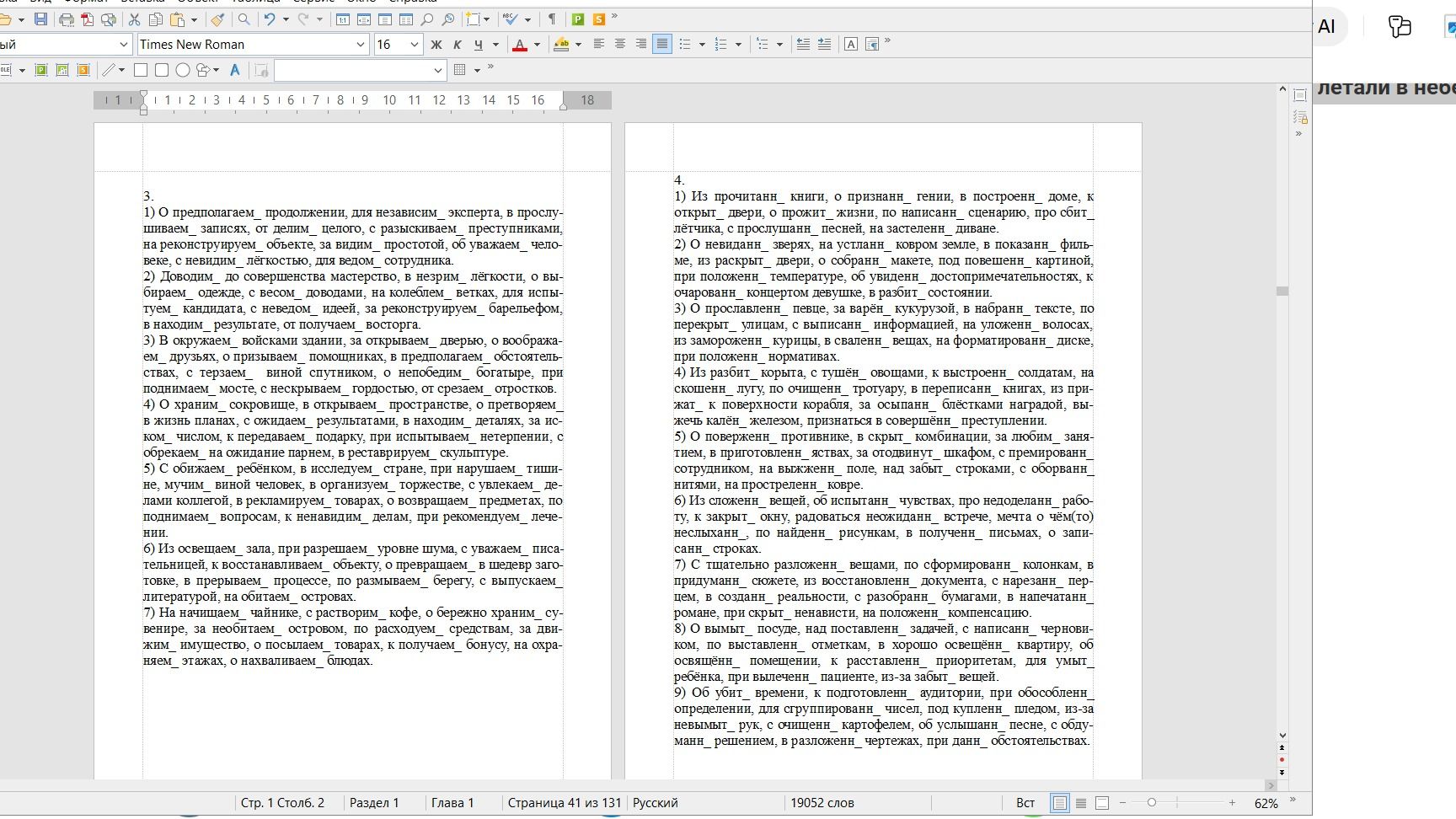The width and height of the screenshot is (1456, 819).
Task: Click the orange S toolbar icon
Action: [599, 19]
